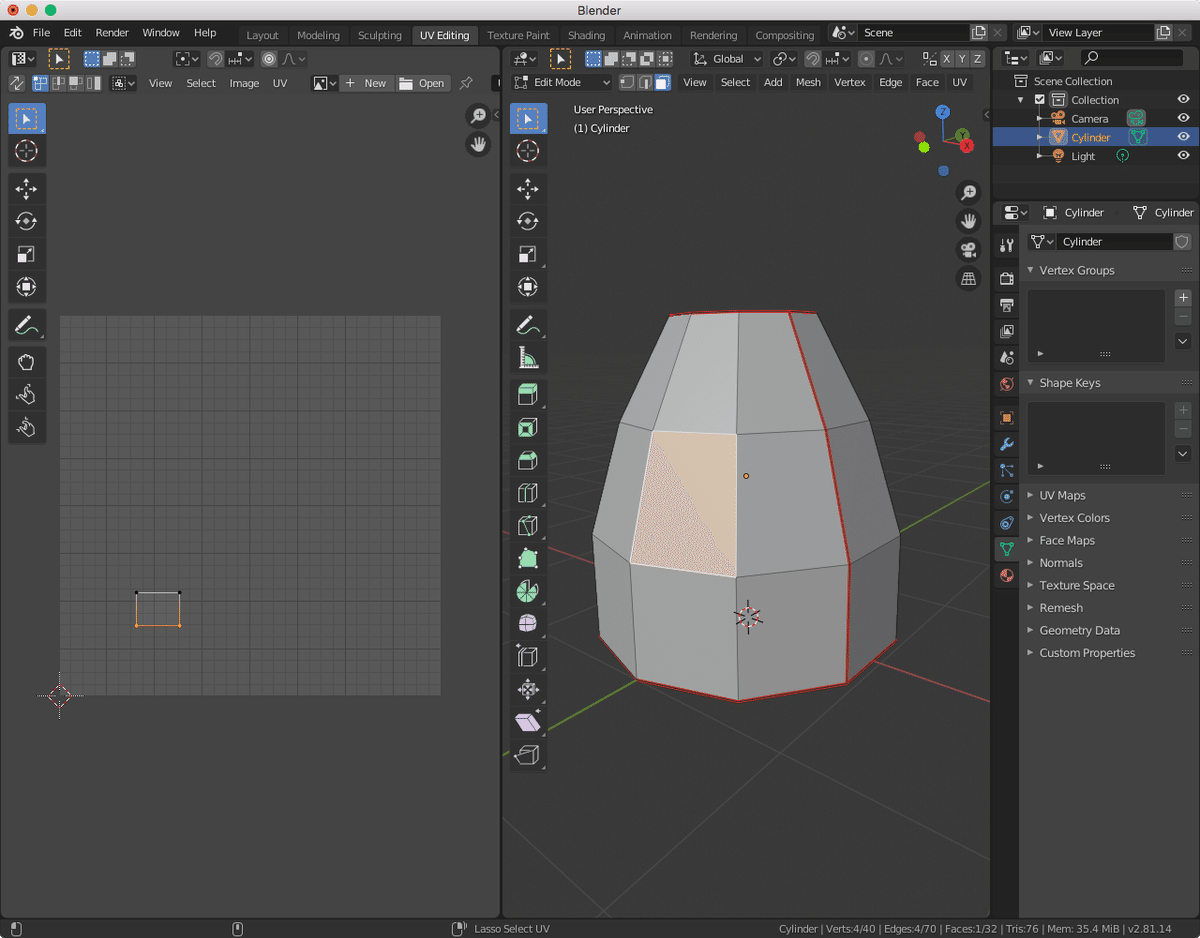Screen dimensions: 1200x938
Task: Uncheck the Collection checkbox in outliner
Action: pyautogui.click(x=1040, y=100)
